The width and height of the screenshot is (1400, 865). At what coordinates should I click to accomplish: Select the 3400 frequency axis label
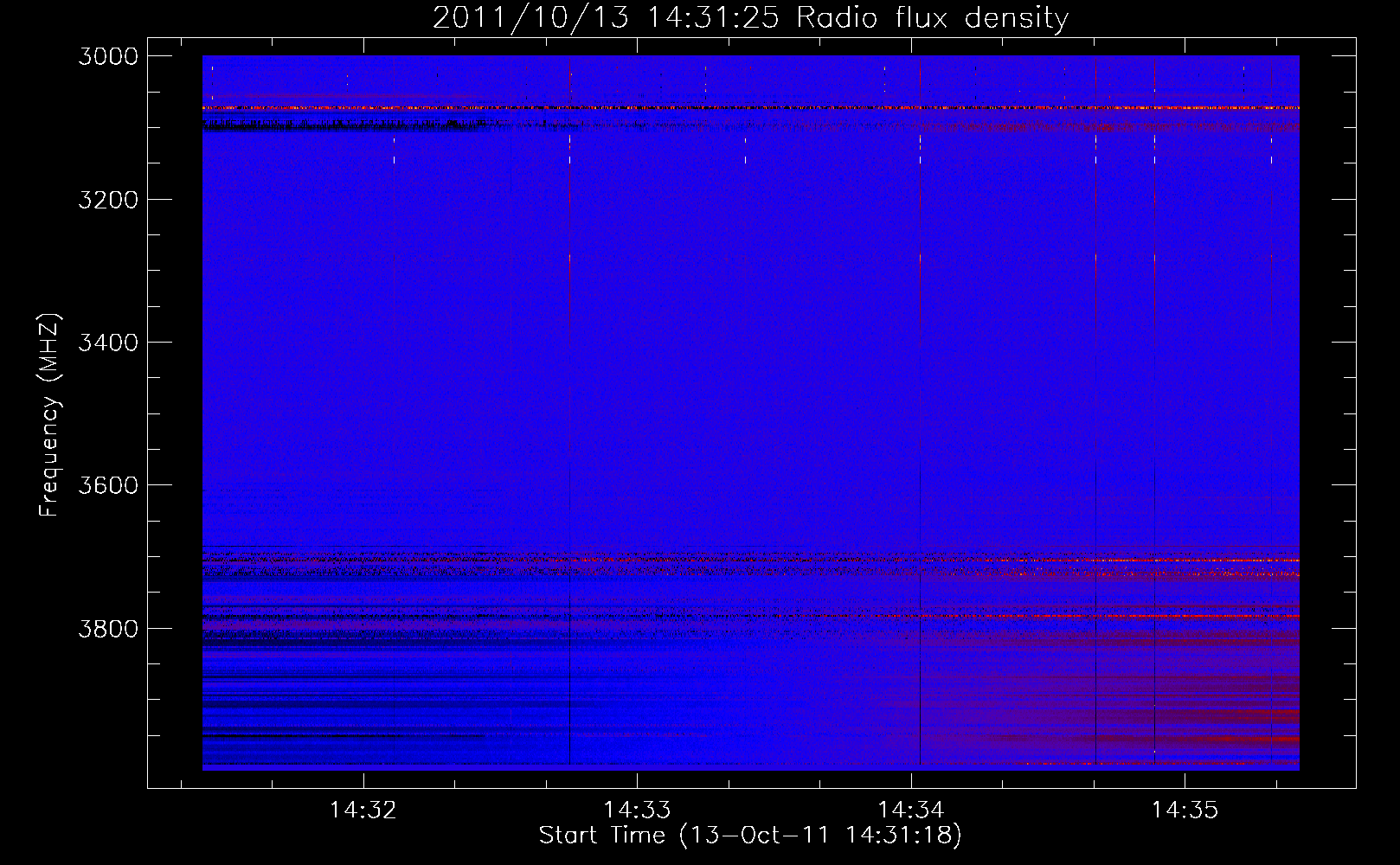tap(108, 343)
